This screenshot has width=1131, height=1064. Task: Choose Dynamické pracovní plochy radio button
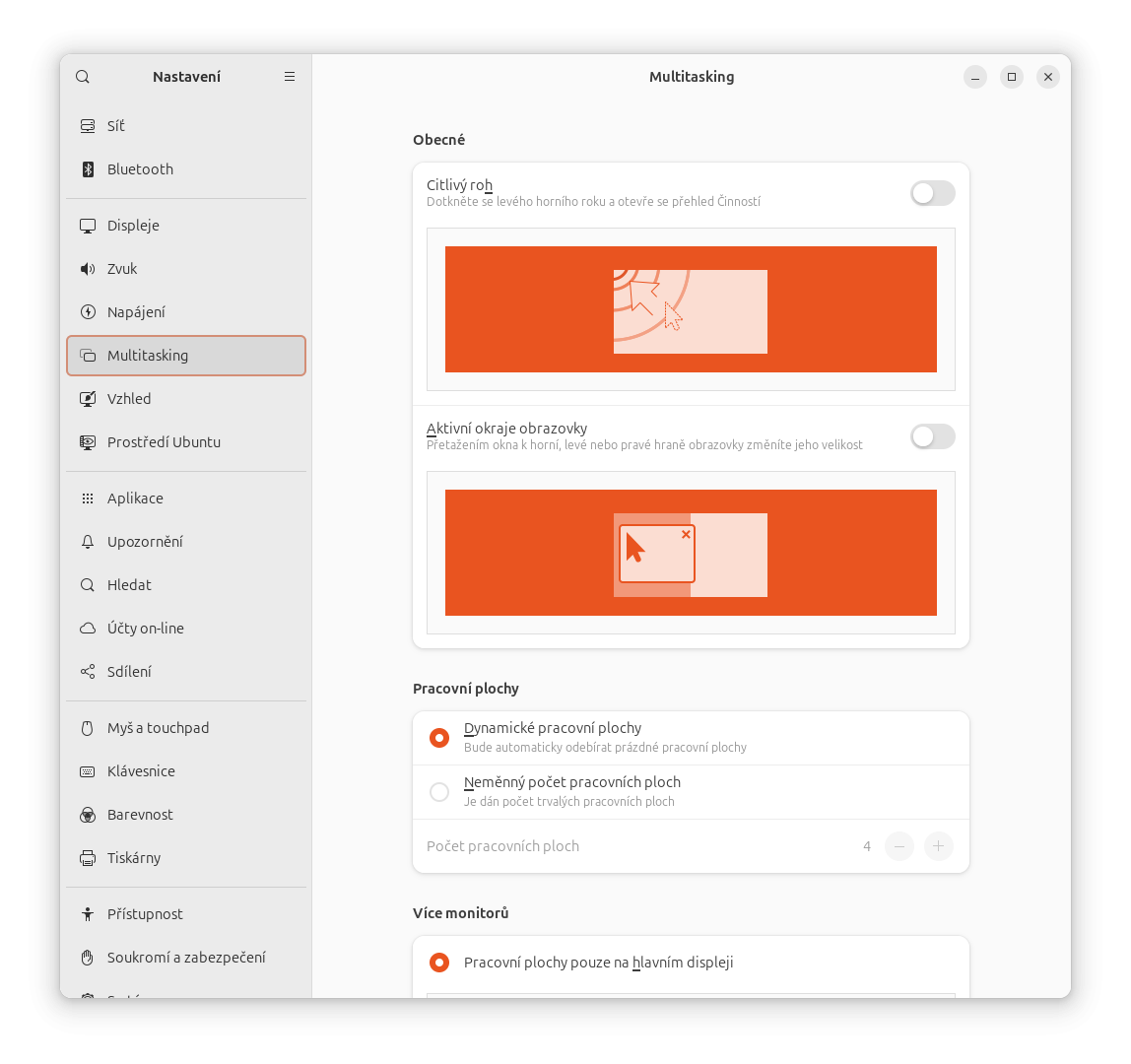click(439, 738)
